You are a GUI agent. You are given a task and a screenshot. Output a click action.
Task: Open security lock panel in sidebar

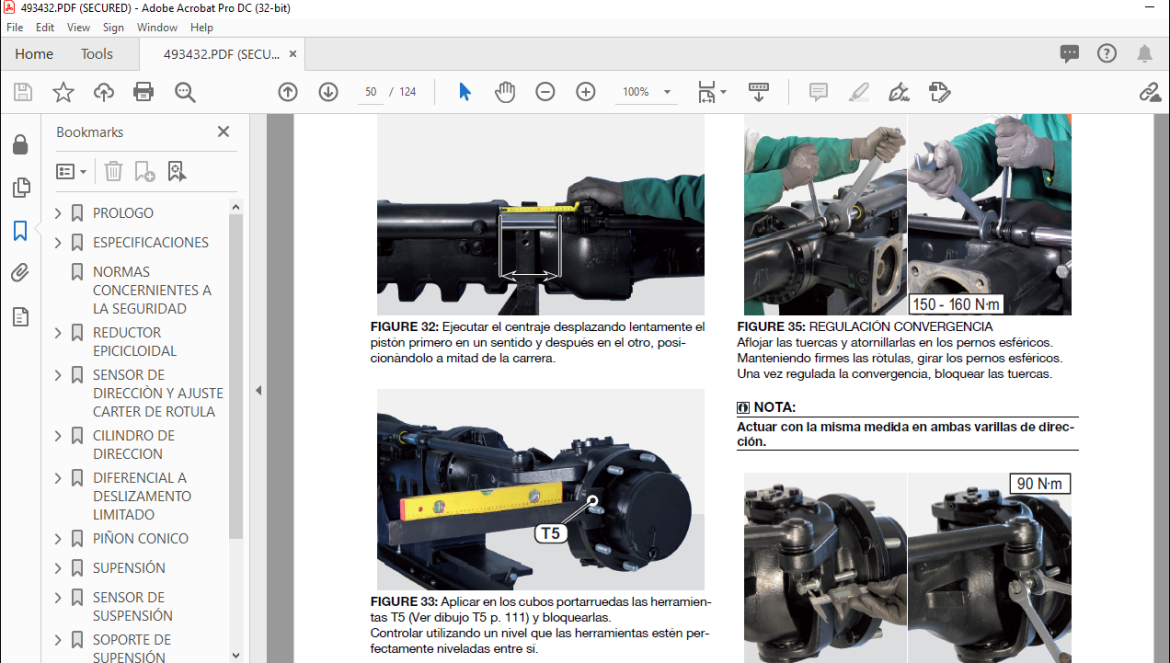pyautogui.click(x=20, y=144)
